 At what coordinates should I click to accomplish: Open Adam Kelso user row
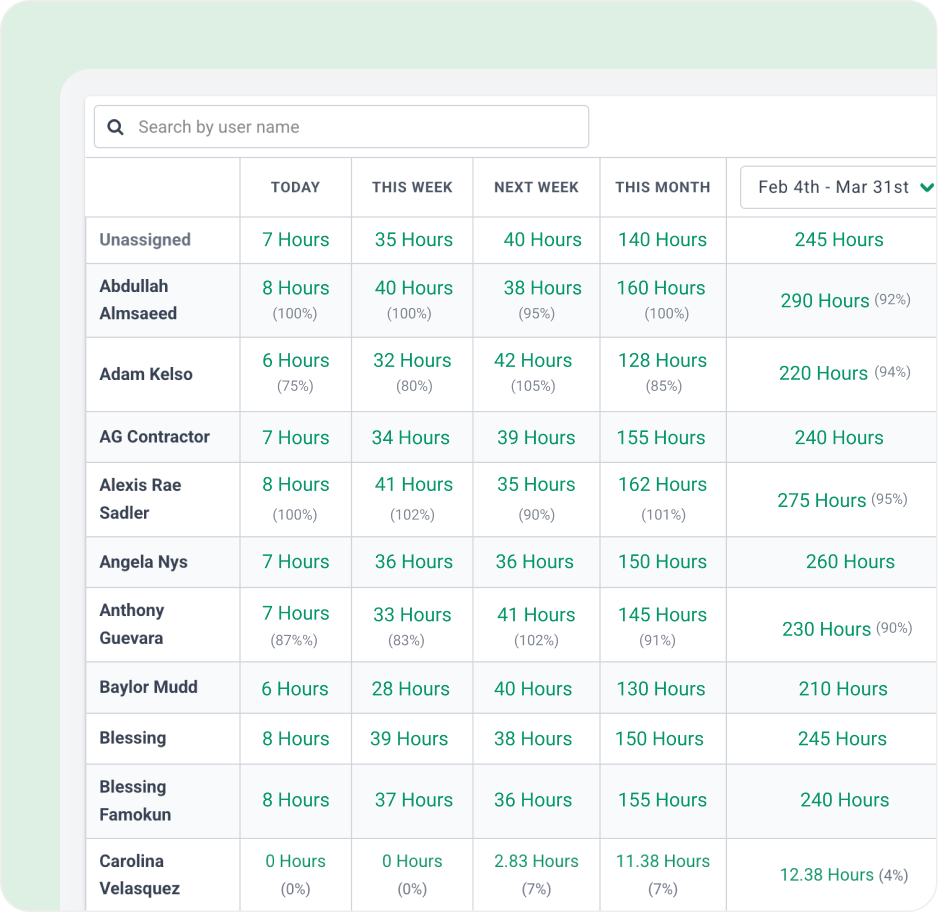click(x=146, y=374)
